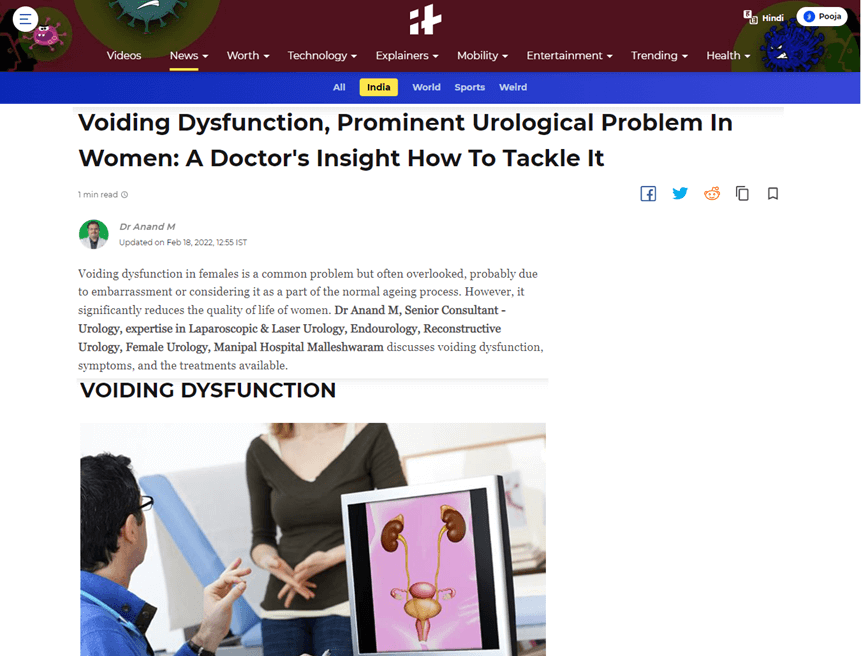The height and width of the screenshot is (656, 861).
Task: Select the World news tab
Action: point(426,87)
